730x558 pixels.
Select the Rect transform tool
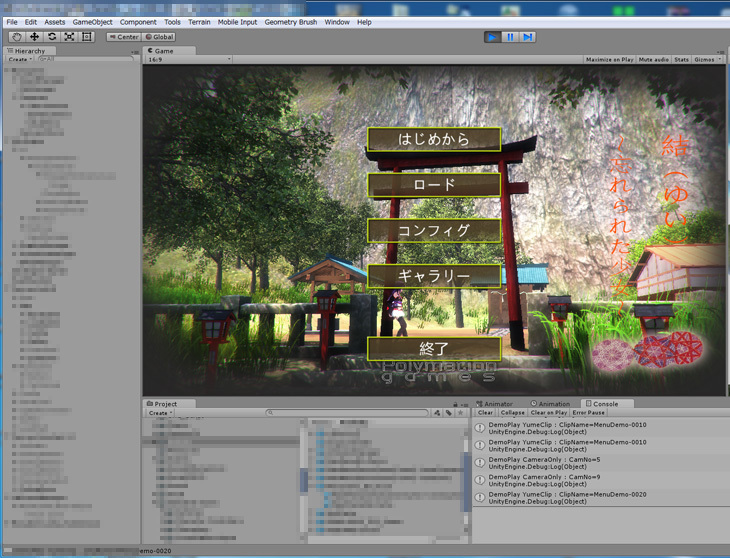[87, 37]
